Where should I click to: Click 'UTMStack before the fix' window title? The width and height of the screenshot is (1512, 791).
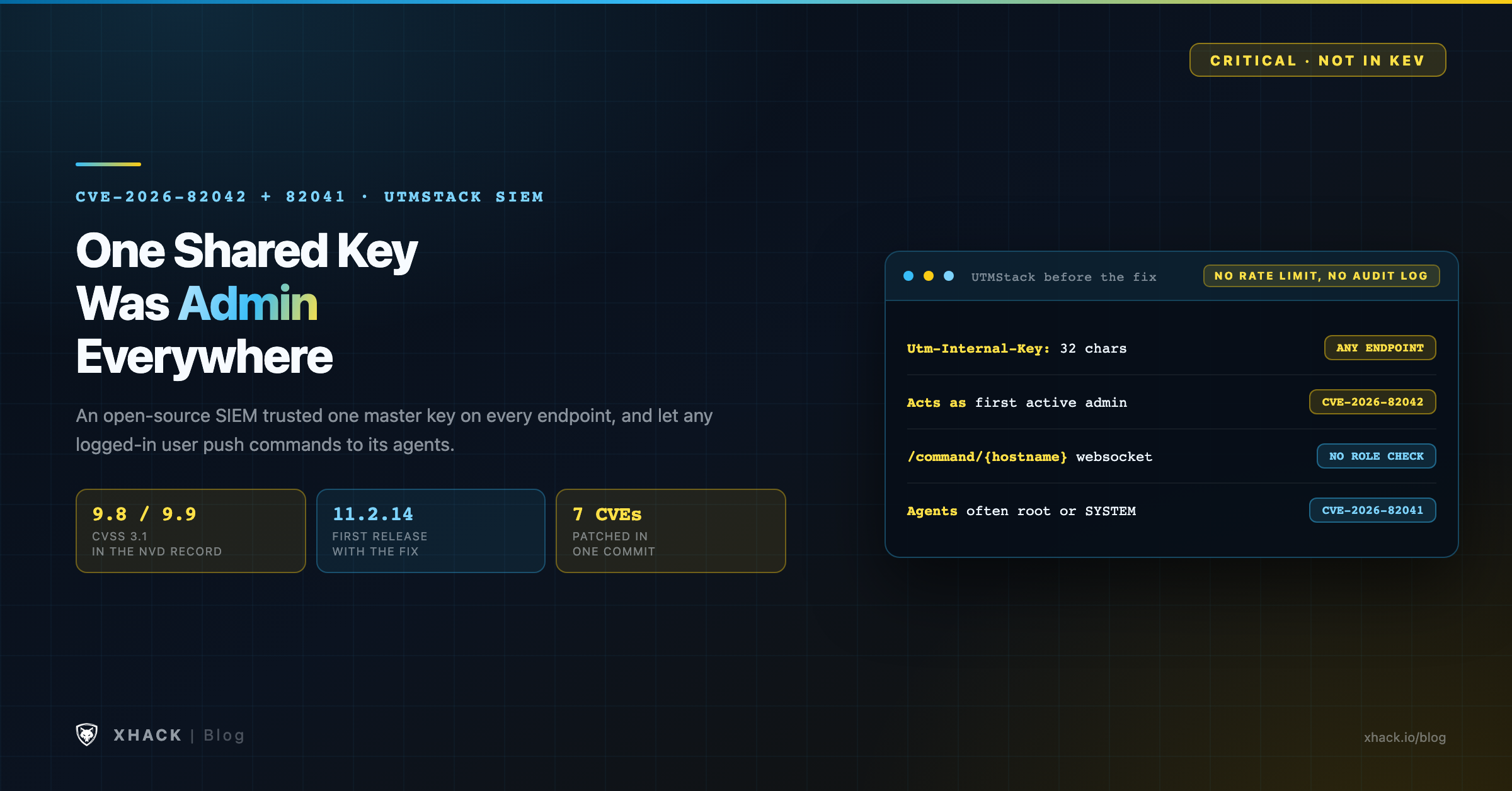(x=1063, y=276)
